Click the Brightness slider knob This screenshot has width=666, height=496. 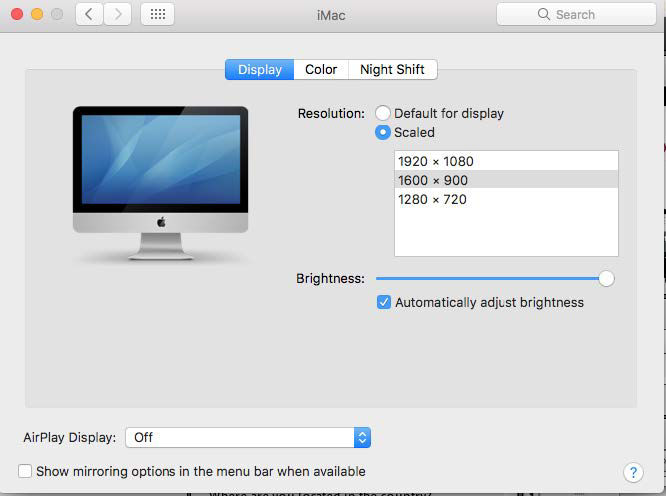[606, 279]
